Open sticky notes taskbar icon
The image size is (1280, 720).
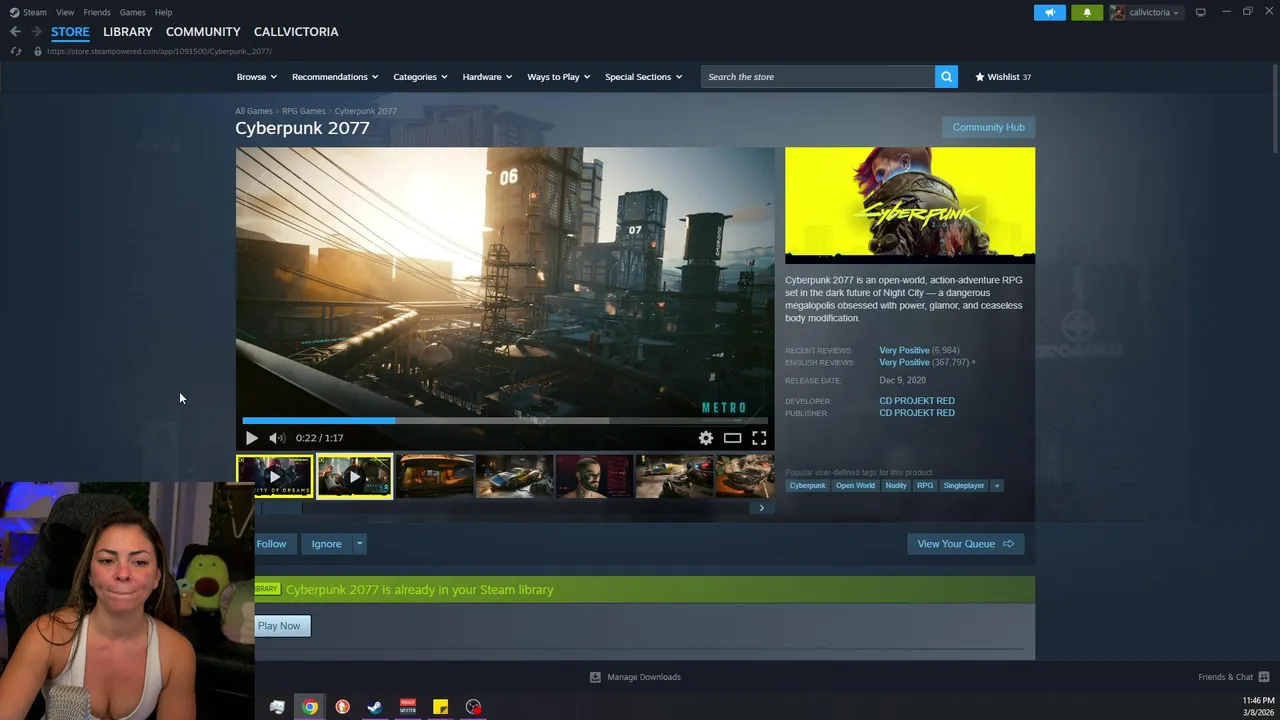pos(440,707)
